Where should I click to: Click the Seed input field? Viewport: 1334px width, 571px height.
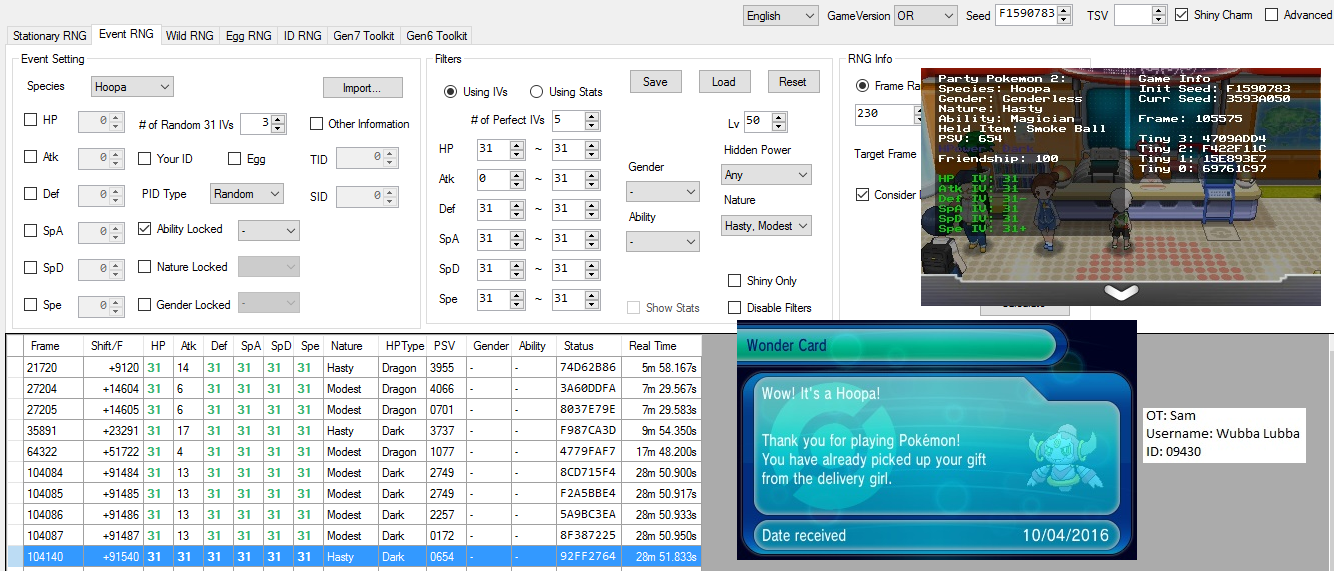[1026, 15]
